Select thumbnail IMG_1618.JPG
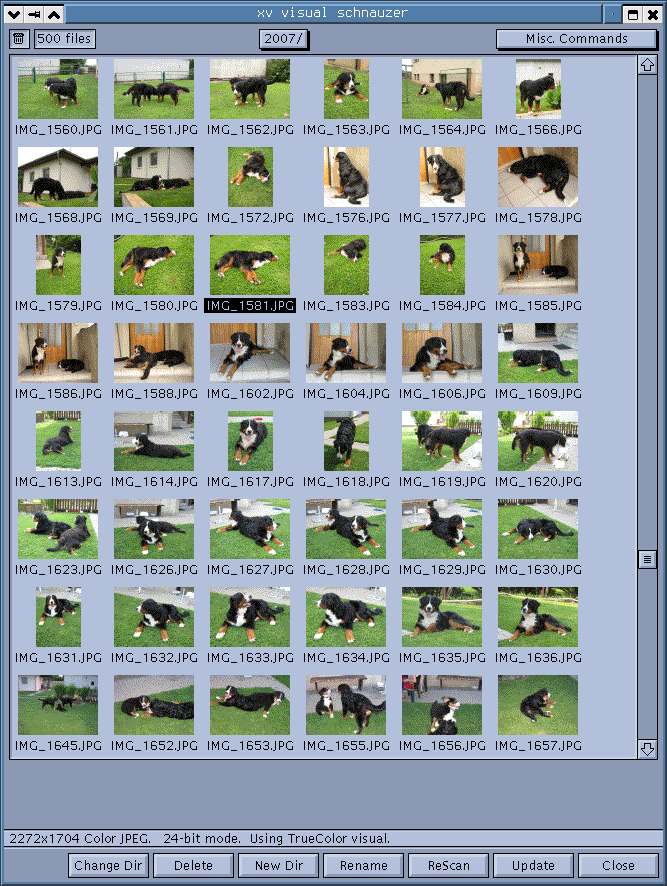Image resolution: width=667 pixels, height=886 pixels. [347, 441]
